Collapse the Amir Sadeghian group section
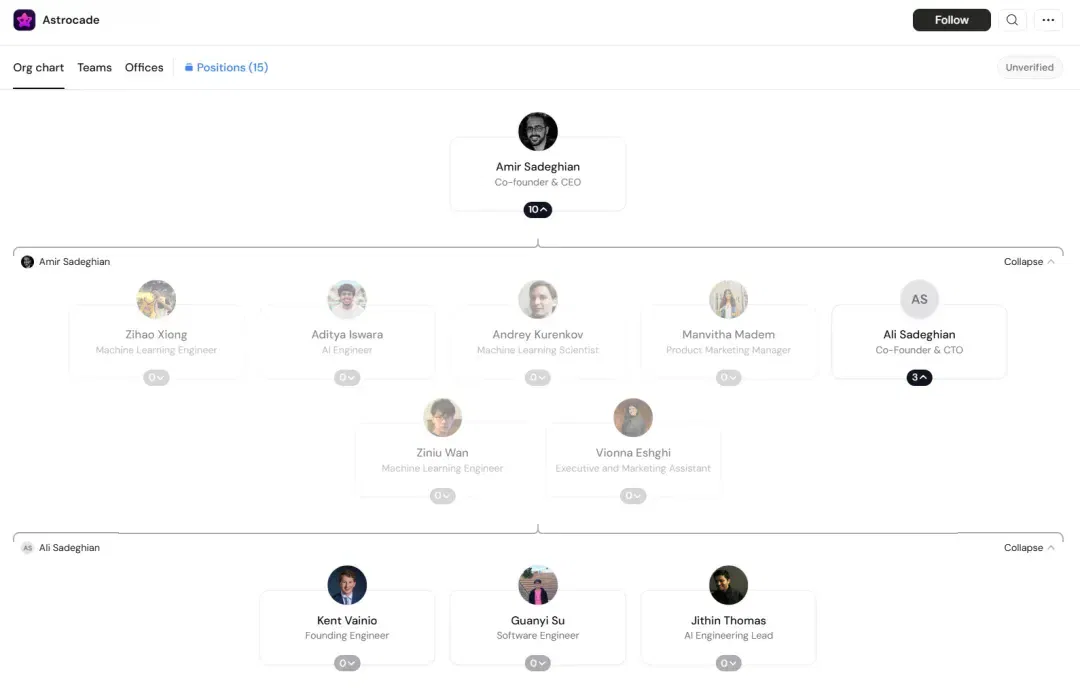Screen dimensions: 1080x691 (1029, 262)
